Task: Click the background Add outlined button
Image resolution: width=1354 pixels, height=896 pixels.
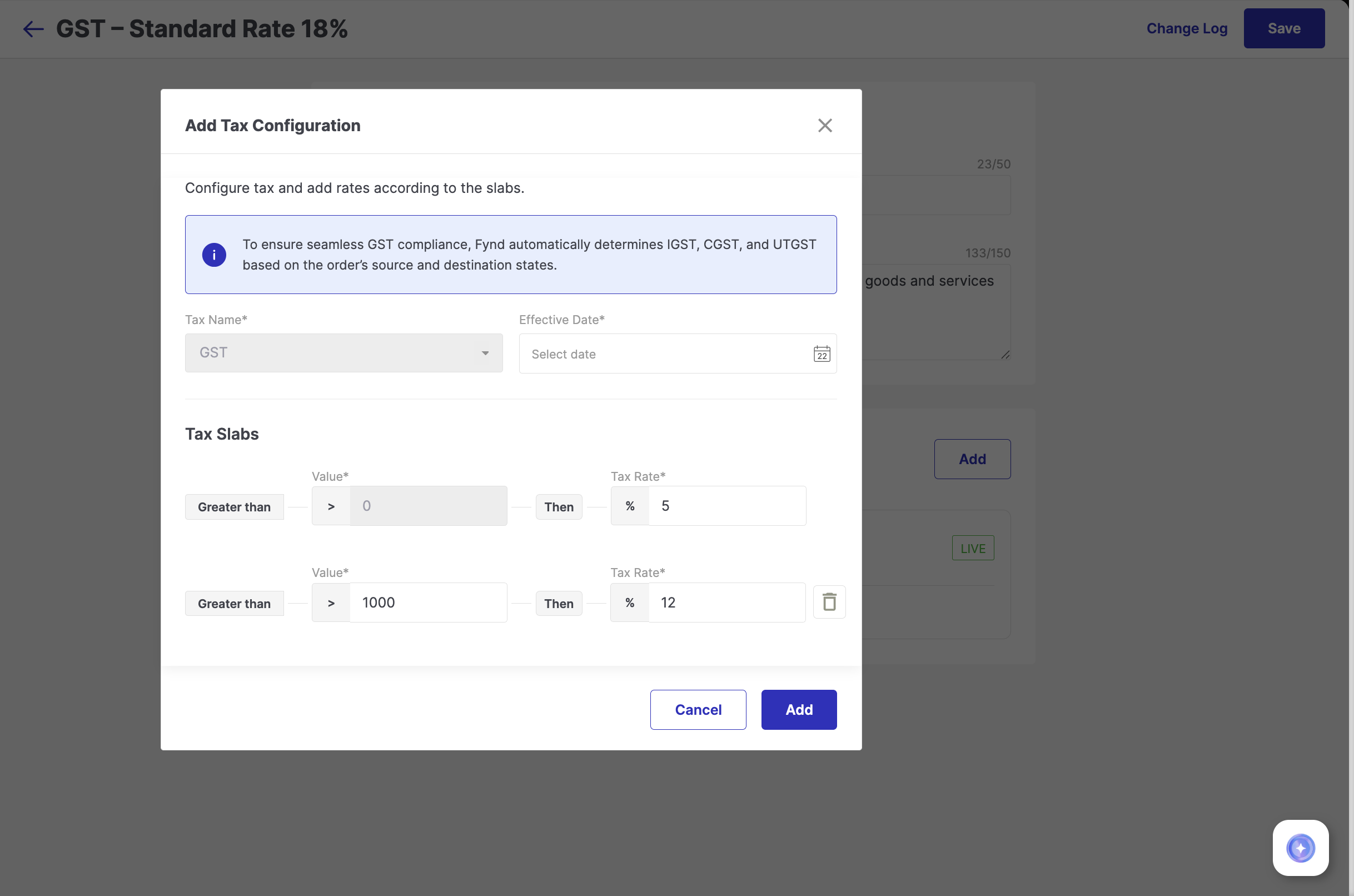Action: click(972, 459)
